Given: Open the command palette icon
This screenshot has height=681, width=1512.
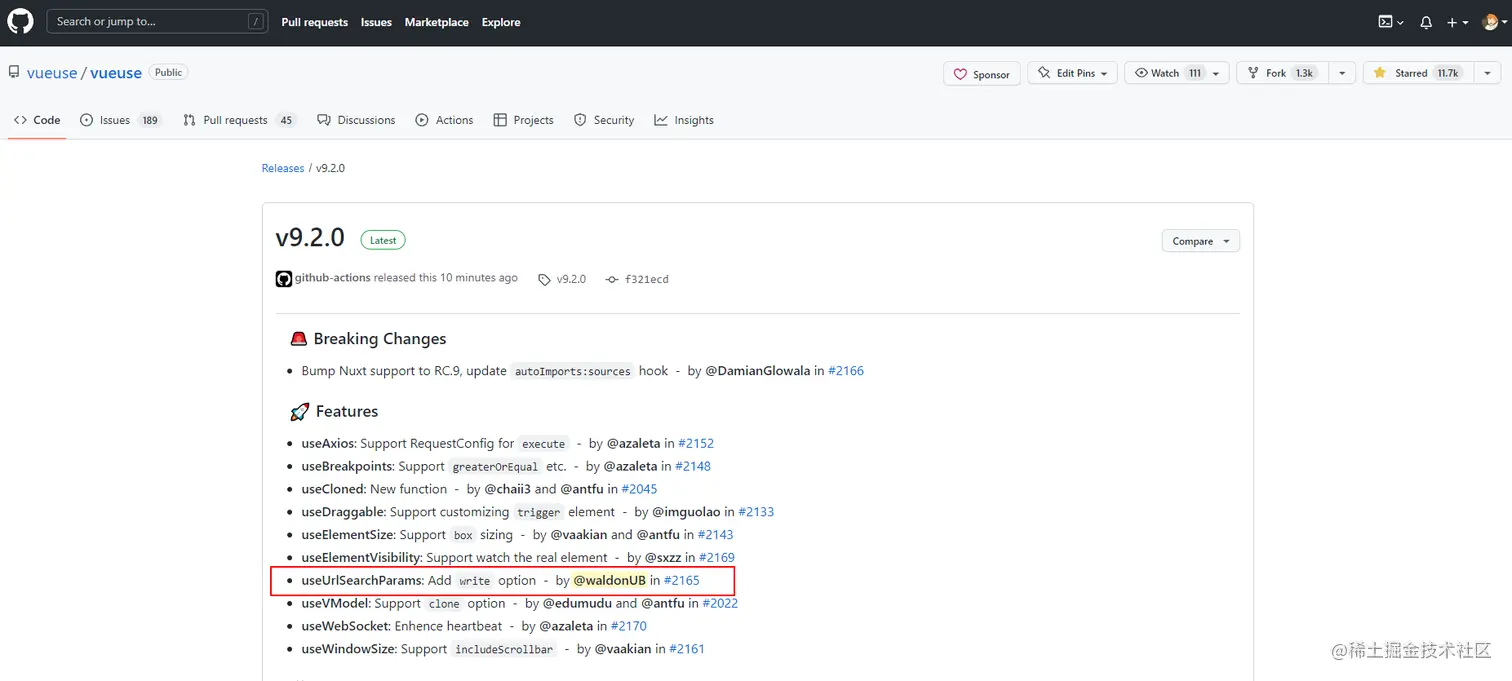Looking at the screenshot, I should (1391, 22).
